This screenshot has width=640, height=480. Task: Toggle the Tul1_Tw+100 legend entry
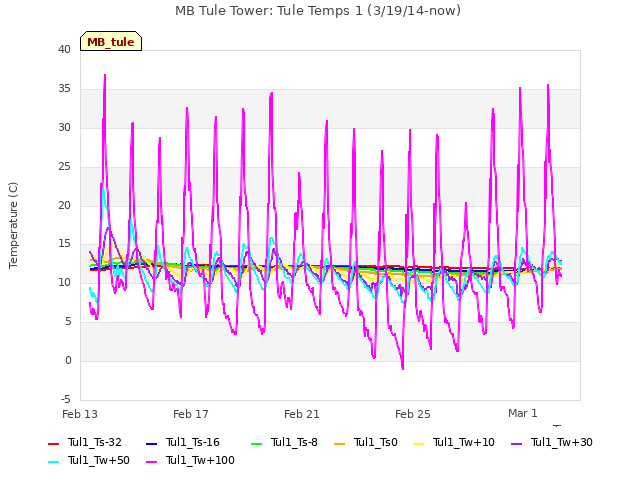190,460
